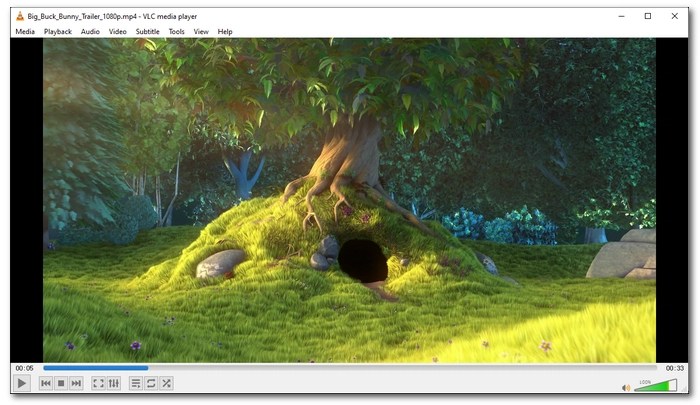Image resolution: width=700 pixels, height=405 pixels.
Task: Stop video playback
Action: tap(61, 383)
